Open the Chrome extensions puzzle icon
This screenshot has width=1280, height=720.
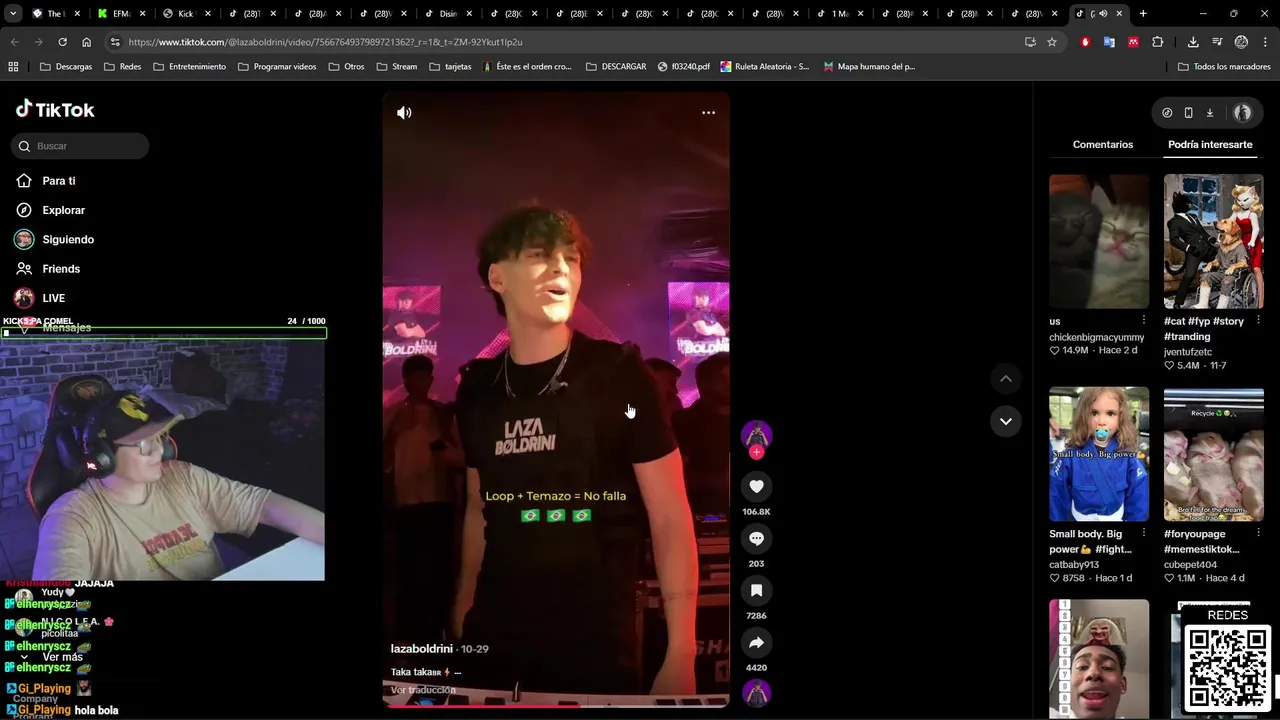click(1158, 42)
